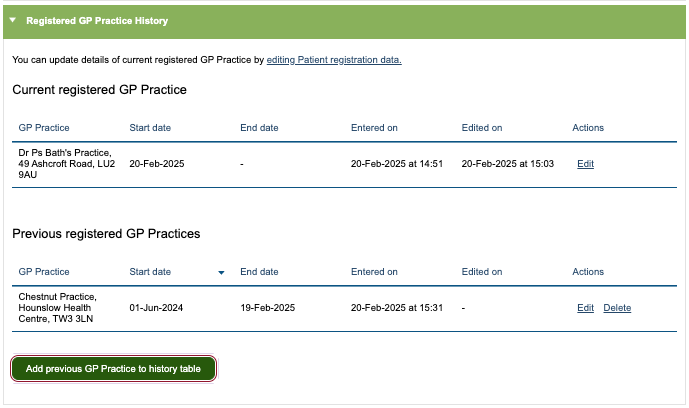Edit the Dr Ps Bath's Practice entry

click(585, 164)
